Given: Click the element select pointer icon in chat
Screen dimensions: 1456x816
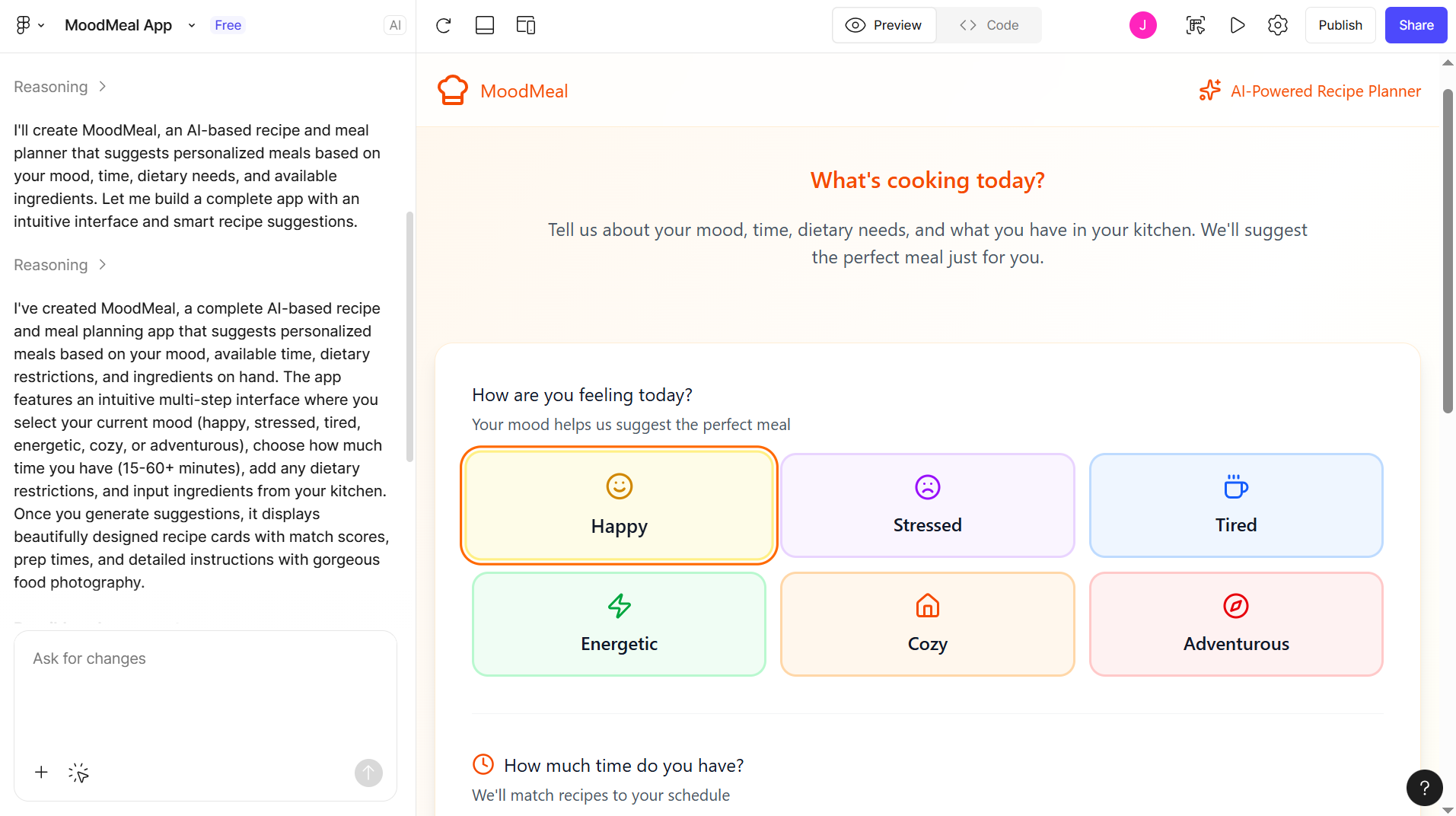Looking at the screenshot, I should pos(78,773).
